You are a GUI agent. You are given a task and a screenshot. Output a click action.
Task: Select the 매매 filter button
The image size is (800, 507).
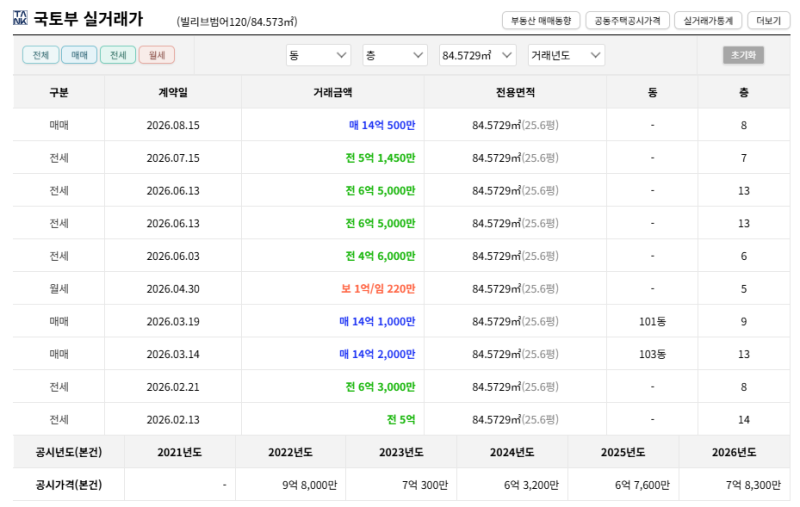click(x=79, y=55)
